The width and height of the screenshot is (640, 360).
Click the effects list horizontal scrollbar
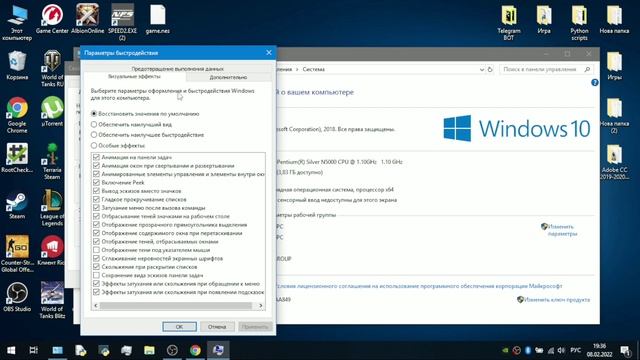pyautogui.click(x=176, y=305)
